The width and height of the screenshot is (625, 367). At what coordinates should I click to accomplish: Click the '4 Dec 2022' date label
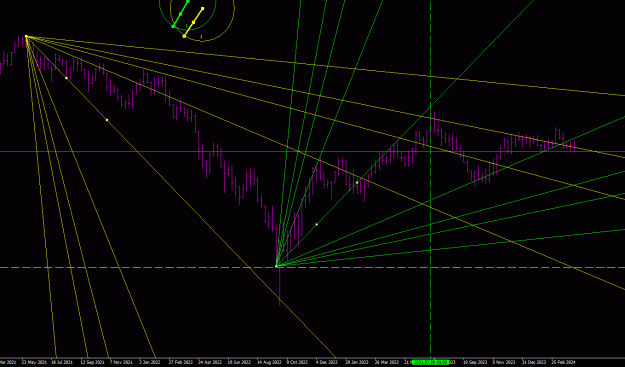click(327, 362)
